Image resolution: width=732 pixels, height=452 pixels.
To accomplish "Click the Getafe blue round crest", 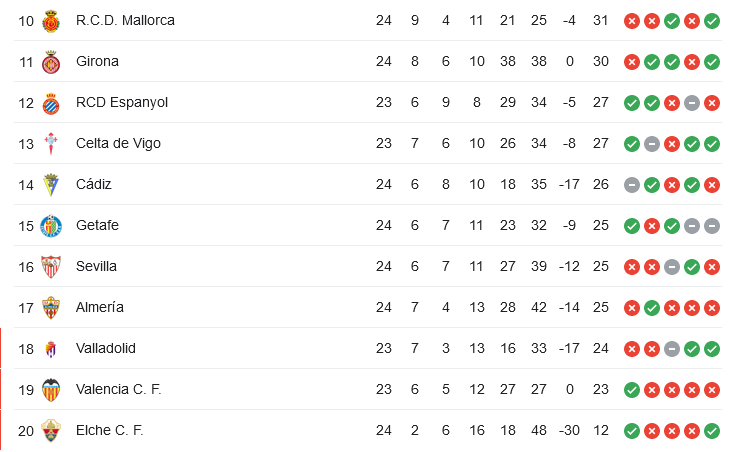I will 51,226.
